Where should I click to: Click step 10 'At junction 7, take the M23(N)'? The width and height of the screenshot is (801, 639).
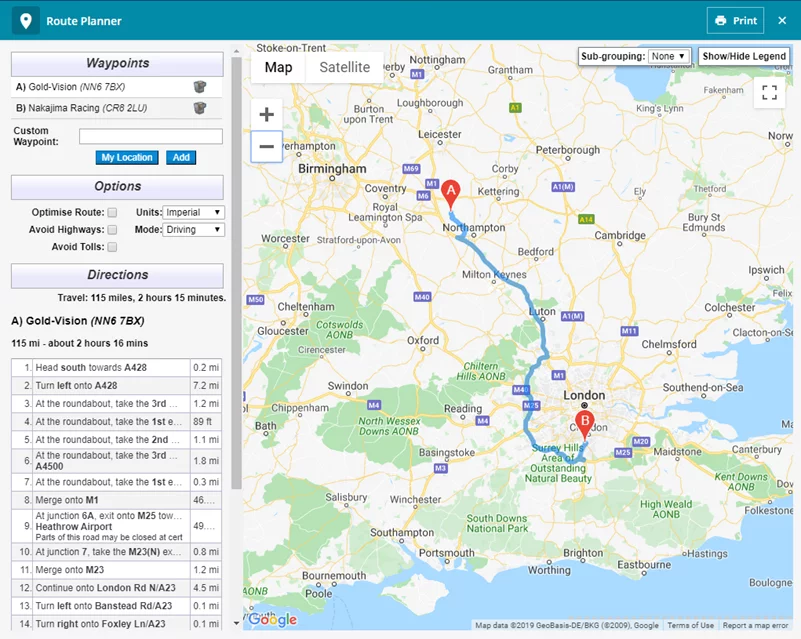point(116,552)
